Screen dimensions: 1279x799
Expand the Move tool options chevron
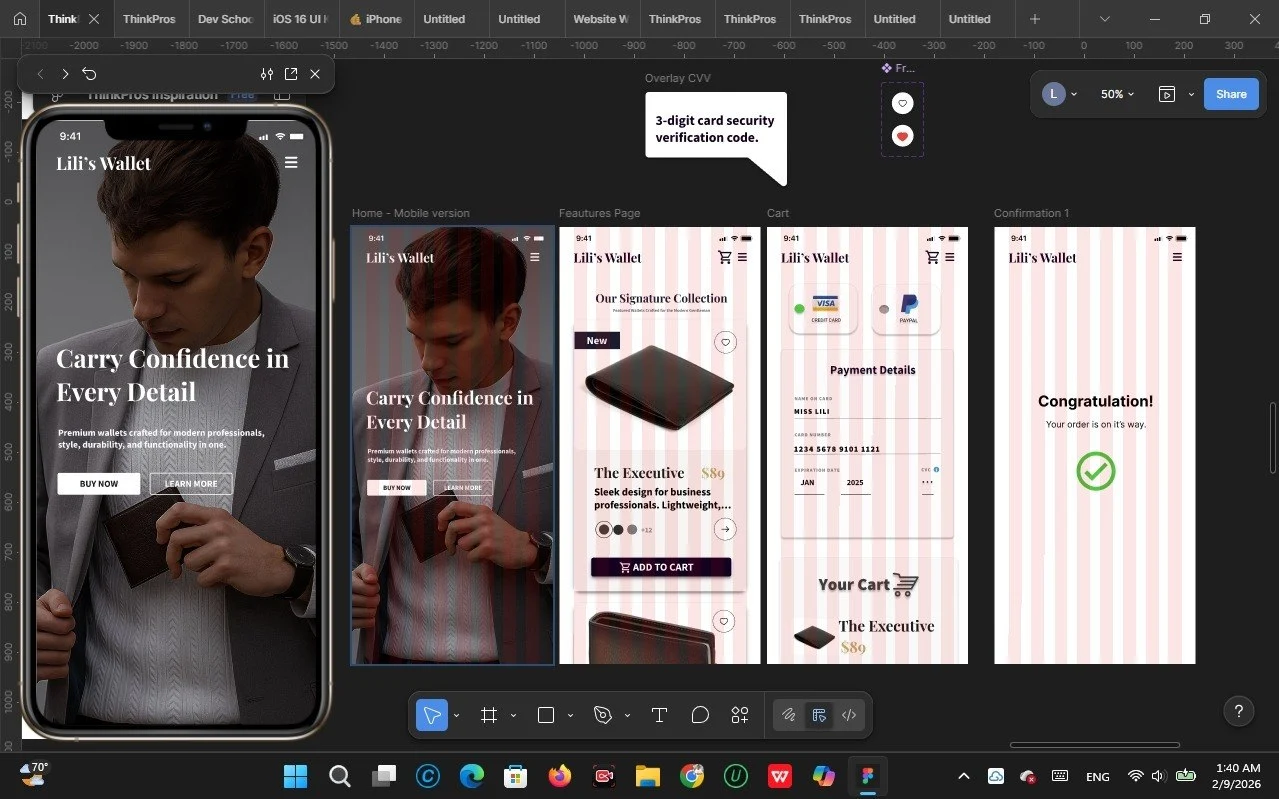(x=457, y=716)
